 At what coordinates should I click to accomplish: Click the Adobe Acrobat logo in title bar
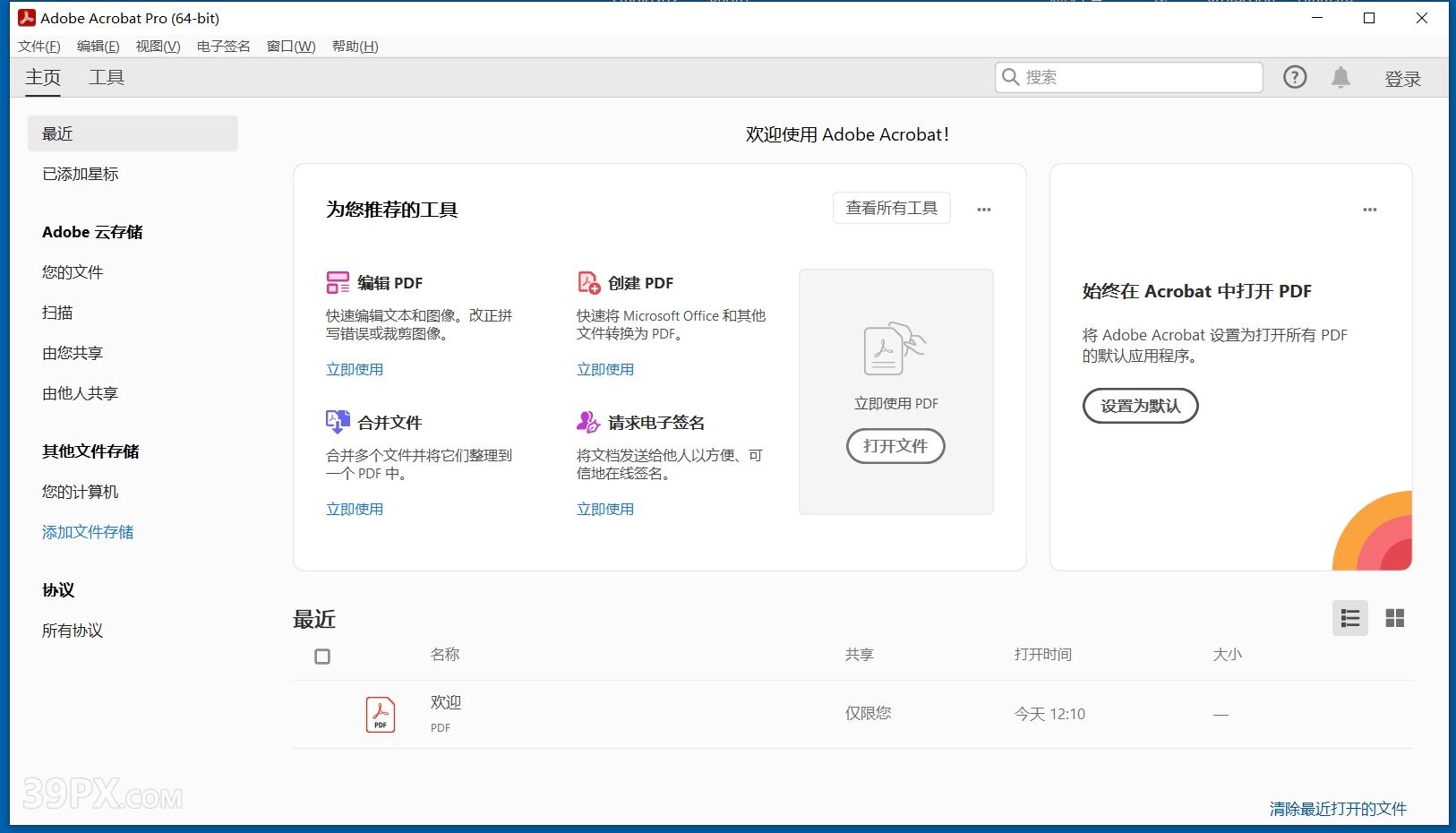click(x=27, y=18)
